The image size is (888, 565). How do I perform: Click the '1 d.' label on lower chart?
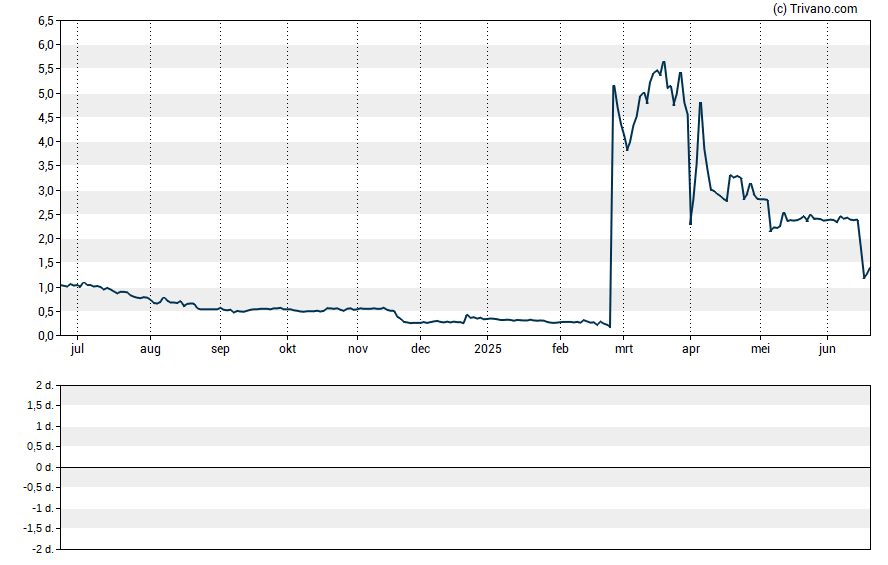click(45, 426)
